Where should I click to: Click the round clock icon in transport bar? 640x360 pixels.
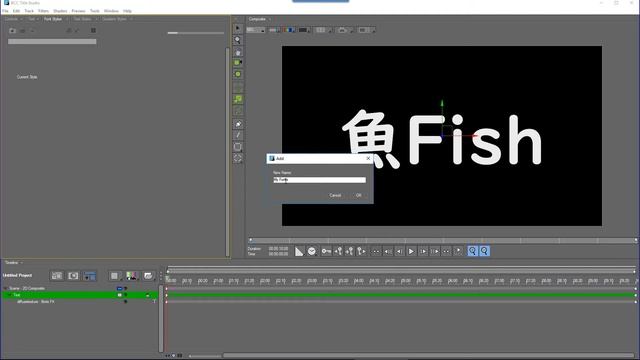pyautogui.click(x=312, y=251)
